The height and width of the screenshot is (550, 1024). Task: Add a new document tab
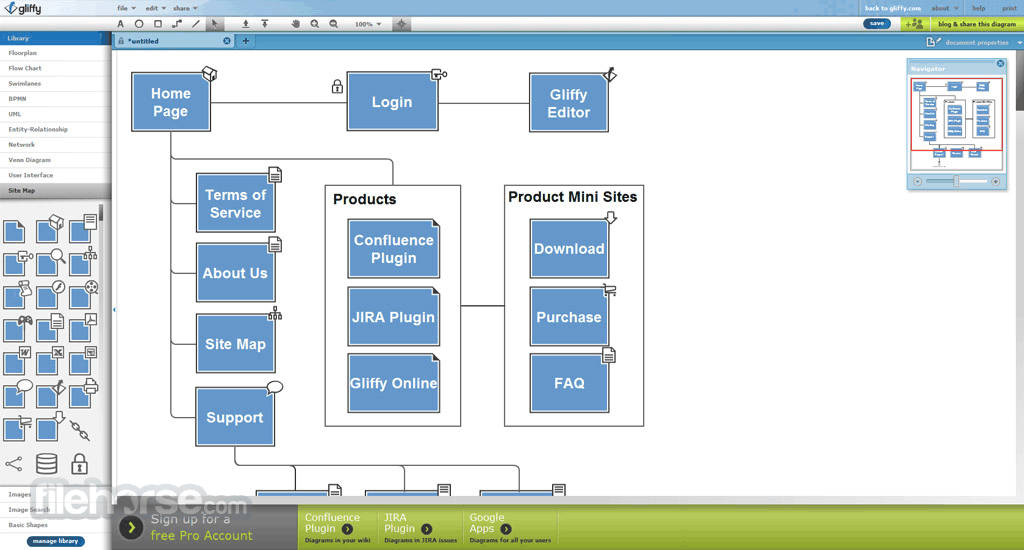click(x=246, y=40)
